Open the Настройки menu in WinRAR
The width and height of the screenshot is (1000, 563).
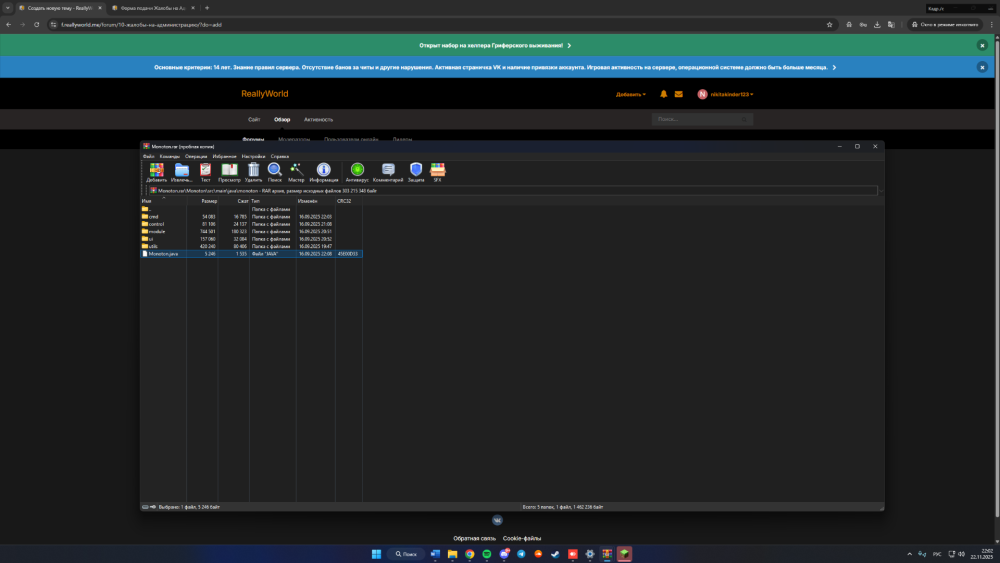tap(253, 156)
